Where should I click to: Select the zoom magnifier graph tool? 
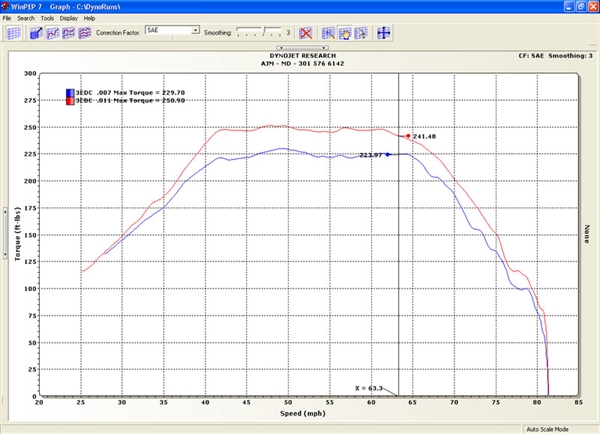328,33
